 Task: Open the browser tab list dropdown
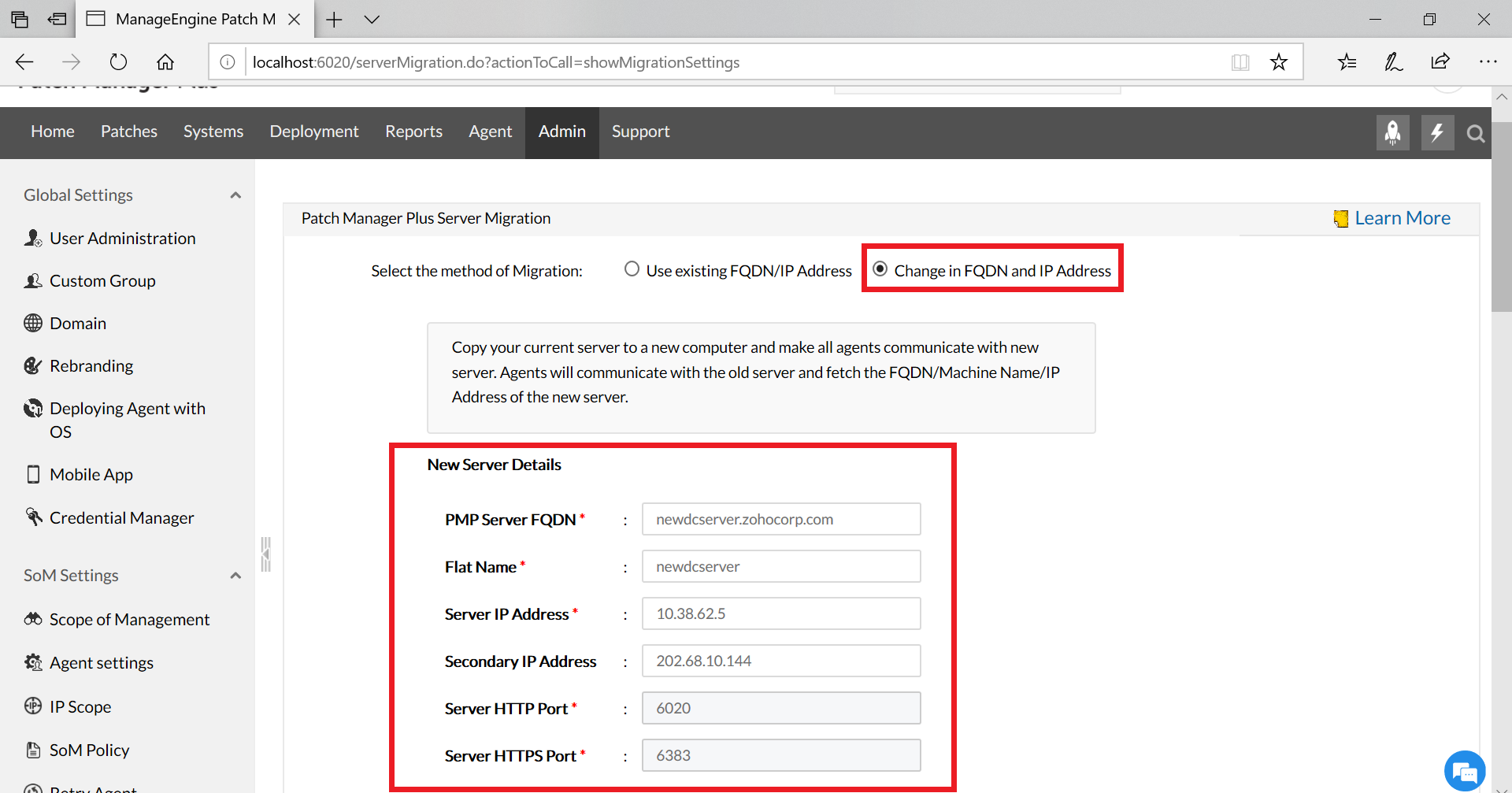[x=370, y=19]
